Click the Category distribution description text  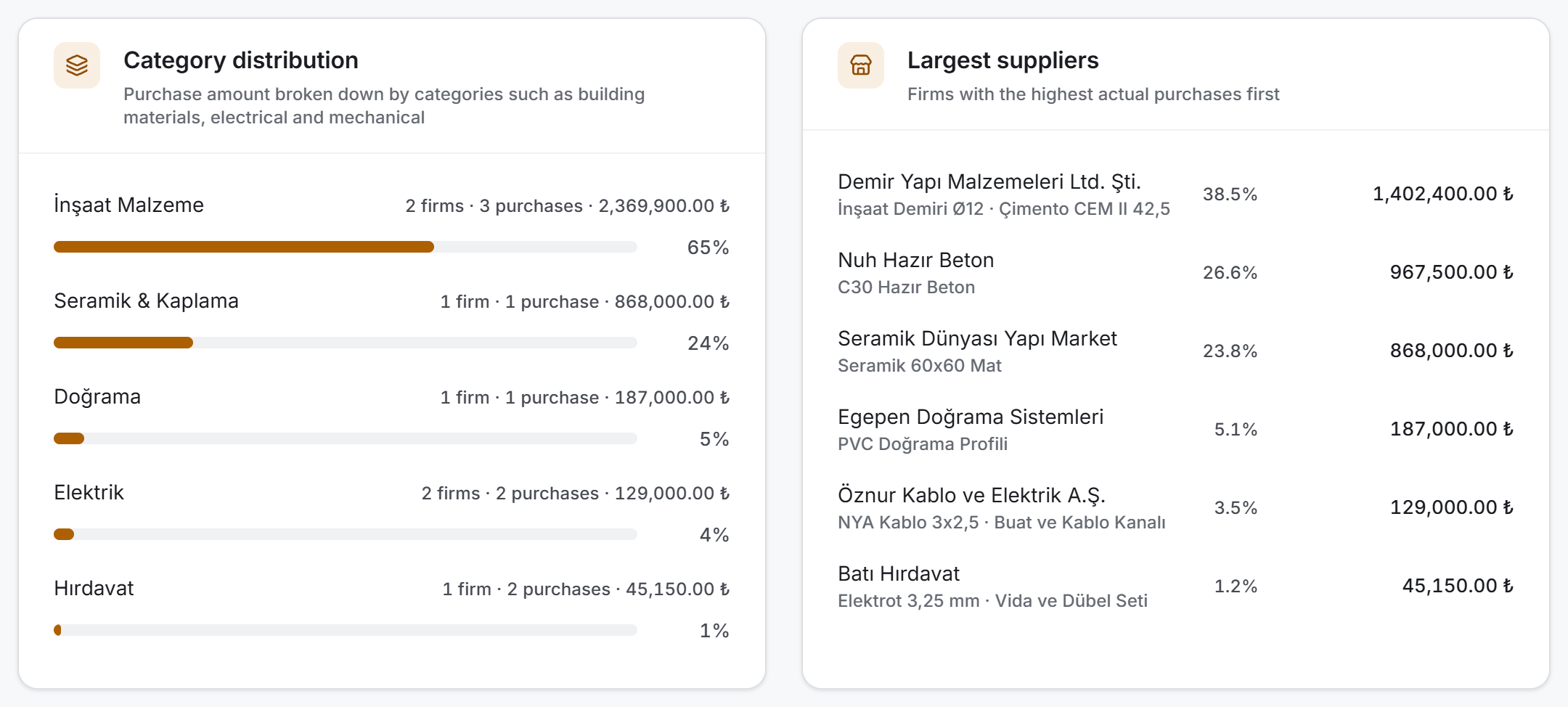coord(384,106)
